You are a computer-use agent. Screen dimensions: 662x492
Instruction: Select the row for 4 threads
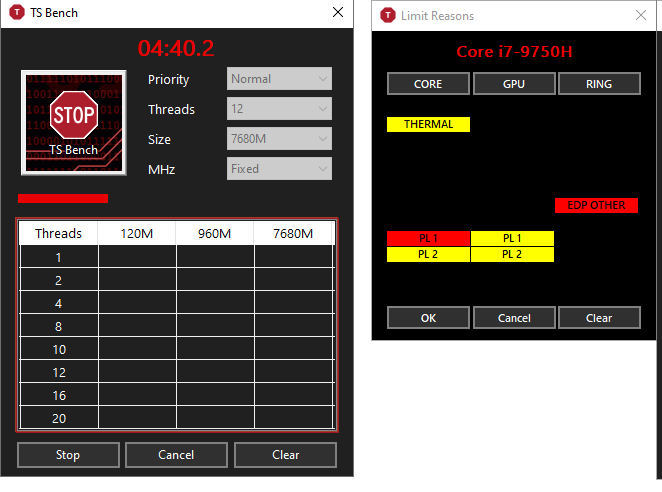coord(177,303)
